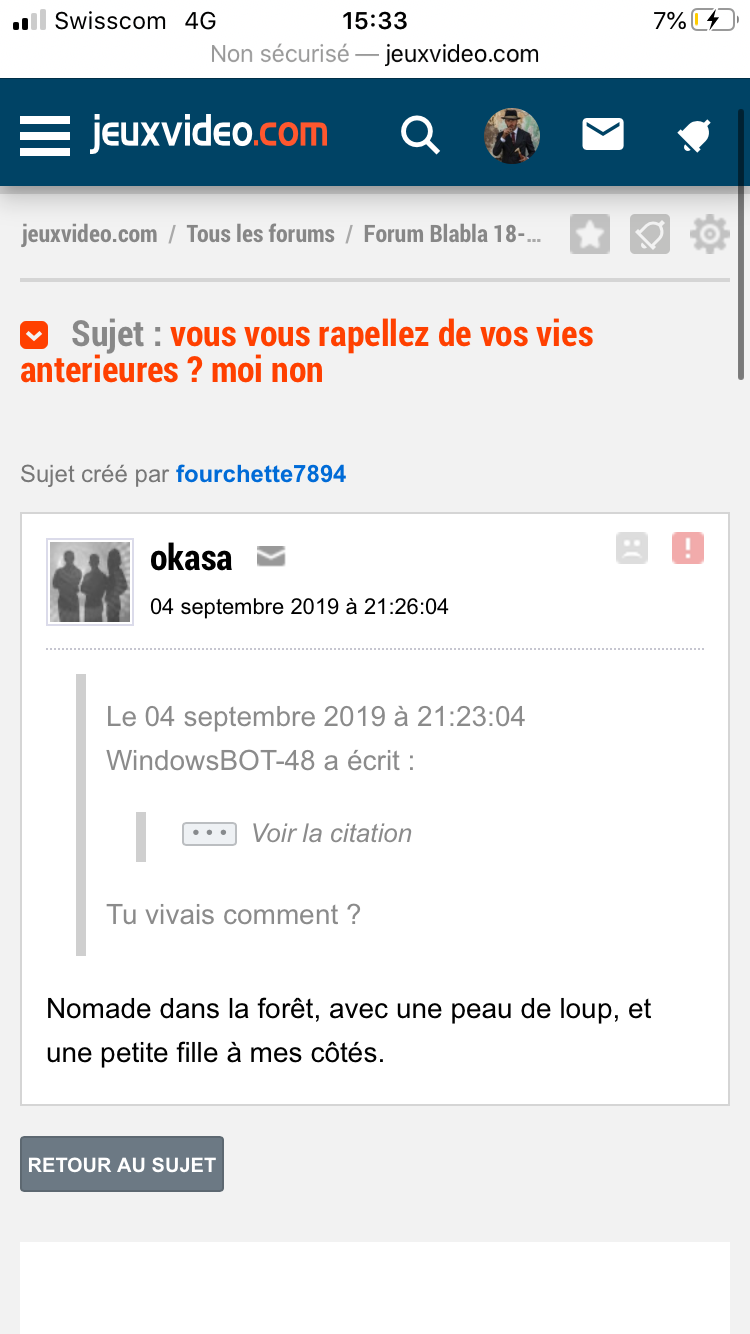Send a message to okasa via envelope

click(x=271, y=556)
